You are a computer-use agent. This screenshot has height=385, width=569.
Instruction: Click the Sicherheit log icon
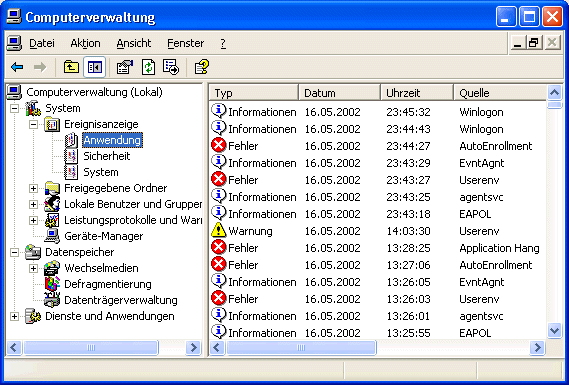click(71, 156)
